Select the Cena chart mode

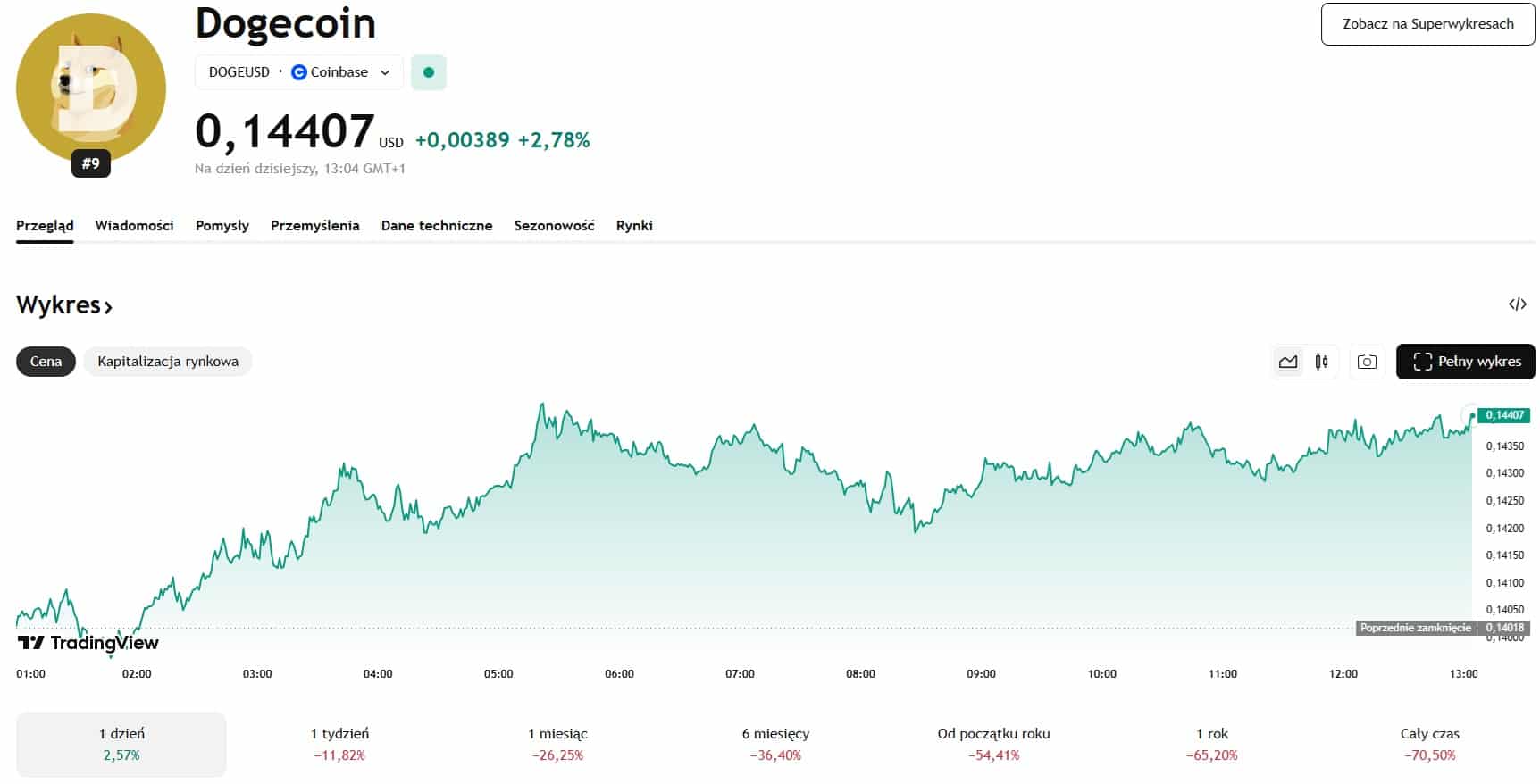click(46, 362)
